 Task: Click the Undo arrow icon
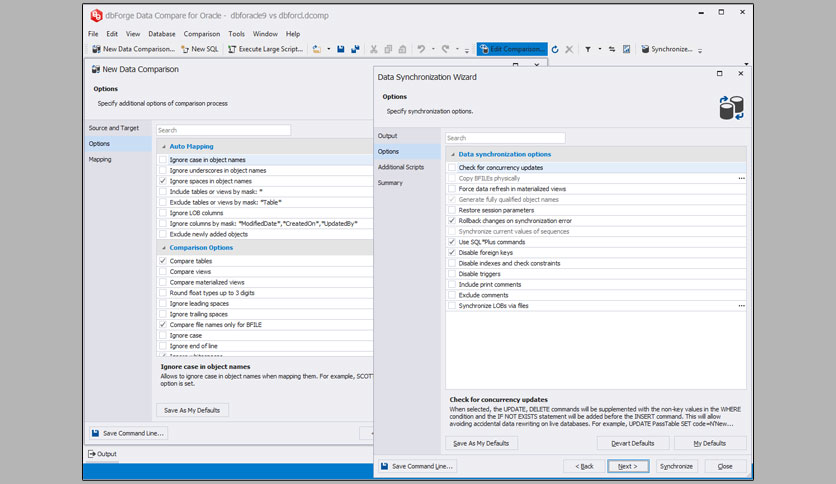(421, 49)
